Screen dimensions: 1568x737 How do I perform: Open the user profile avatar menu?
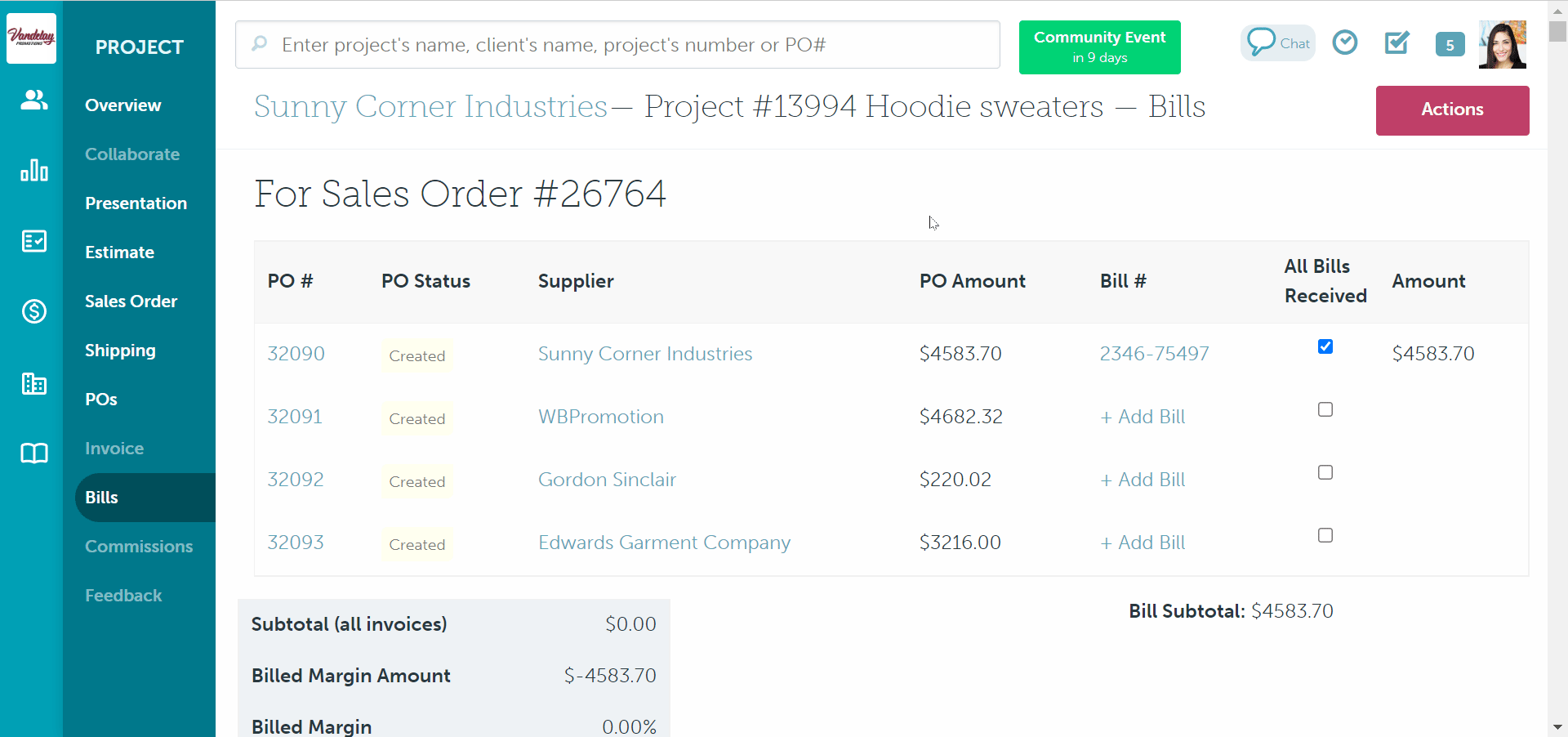1502,45
